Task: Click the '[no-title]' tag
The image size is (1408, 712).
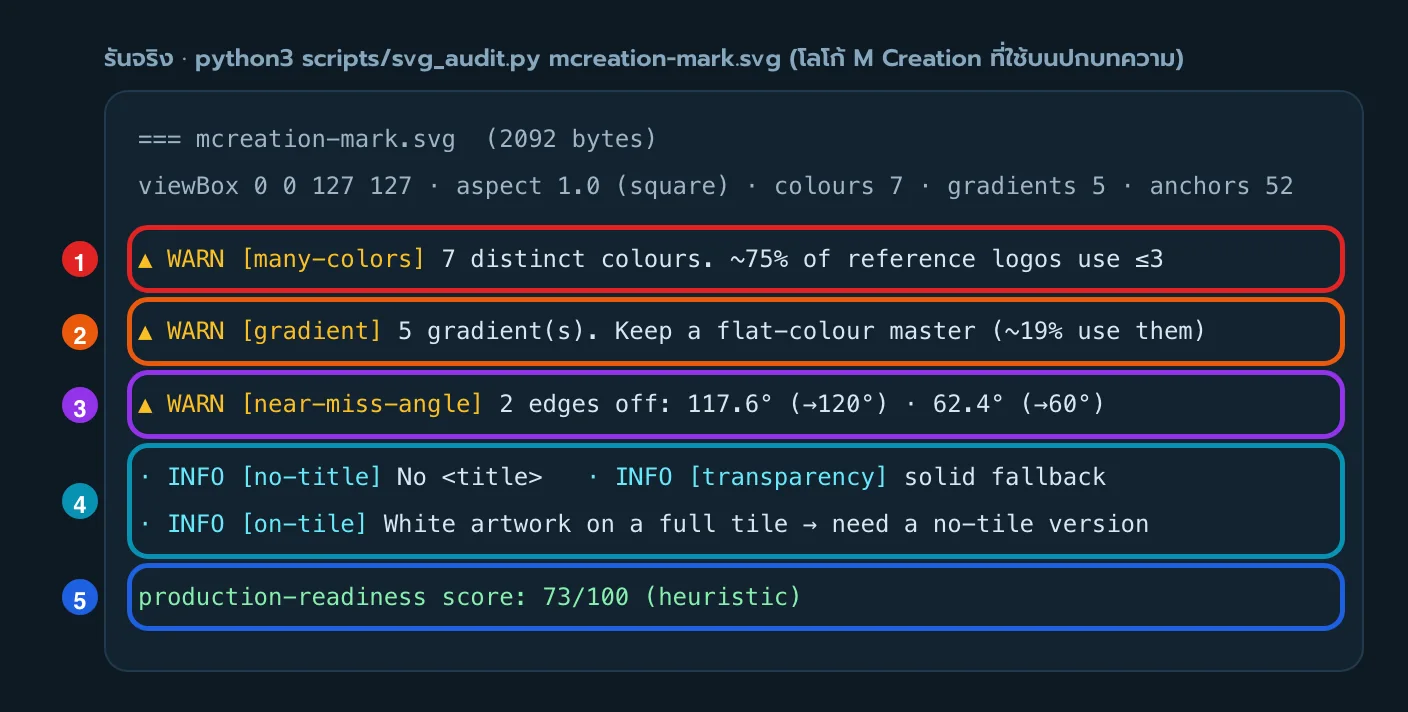Action: click(x=311, y=477)
